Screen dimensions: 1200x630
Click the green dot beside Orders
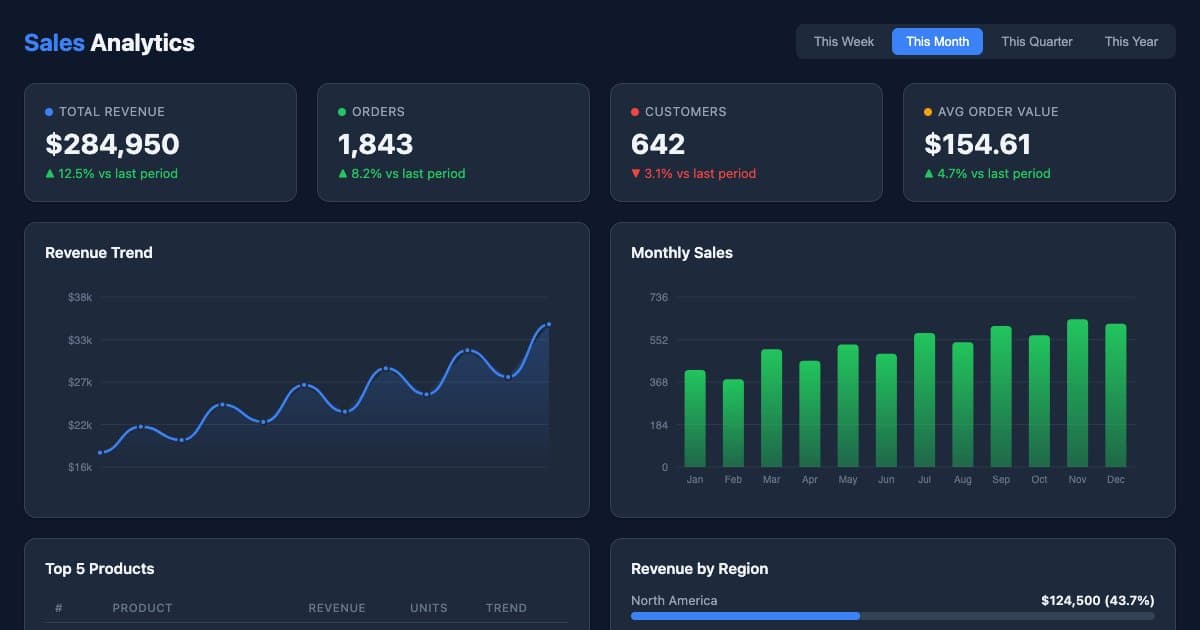[x=342, y=112]
